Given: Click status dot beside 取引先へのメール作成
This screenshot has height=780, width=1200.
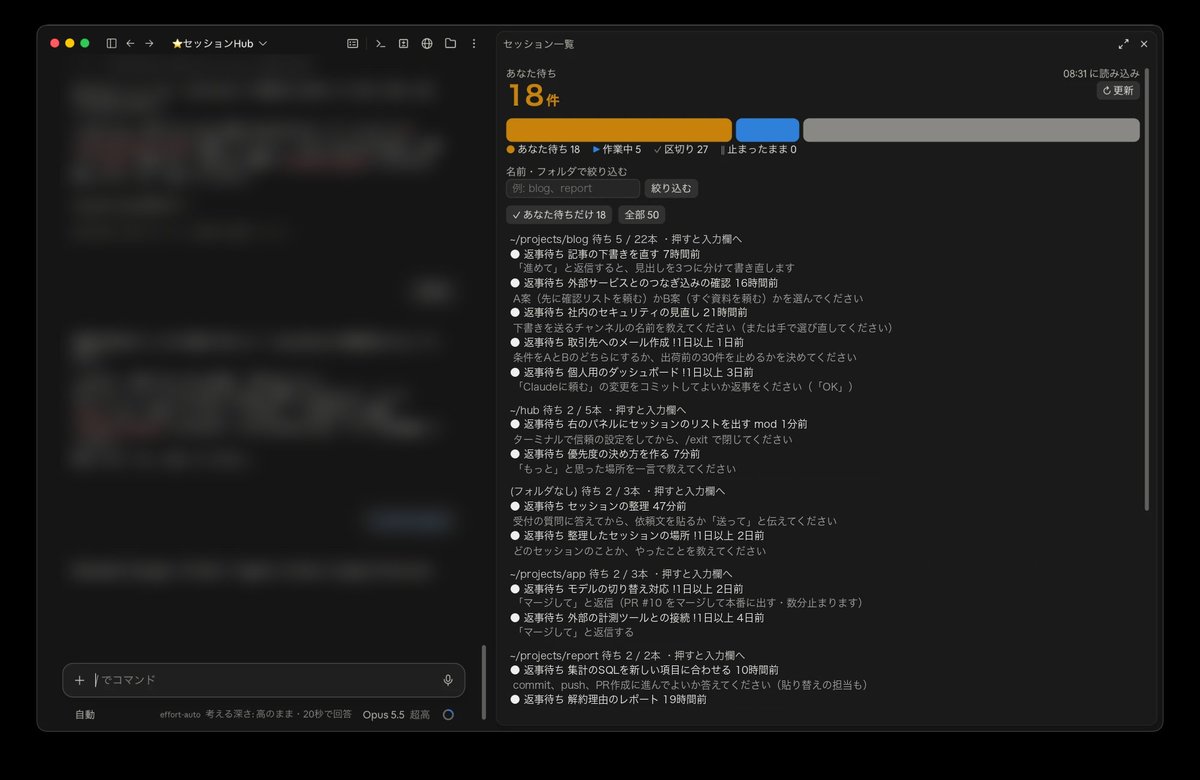Looking at the screenshot, I should tap(515, 343).
